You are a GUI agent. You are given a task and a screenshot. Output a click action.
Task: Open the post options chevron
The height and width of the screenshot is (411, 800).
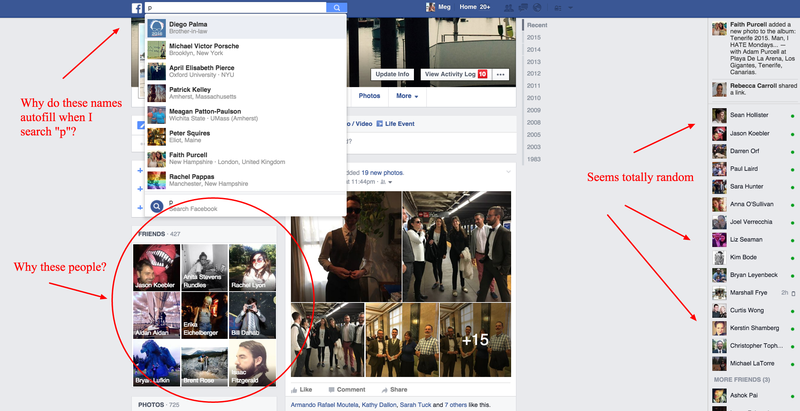tap(508, 172)
